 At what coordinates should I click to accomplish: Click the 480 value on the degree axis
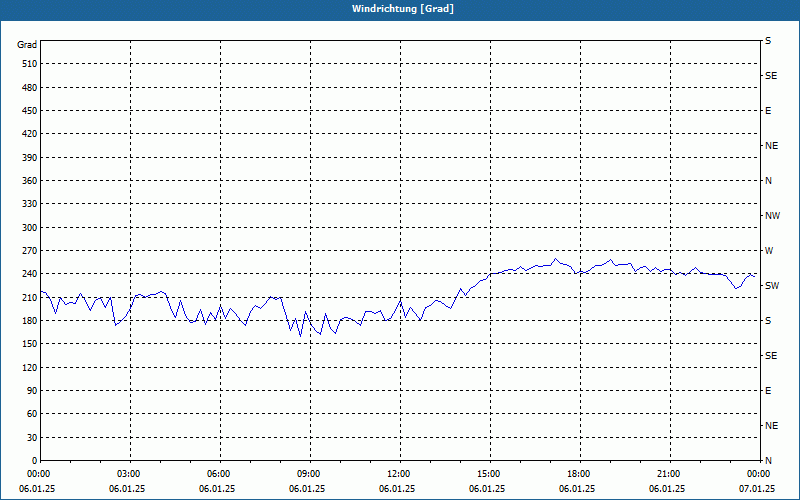[x=30, y=88]
